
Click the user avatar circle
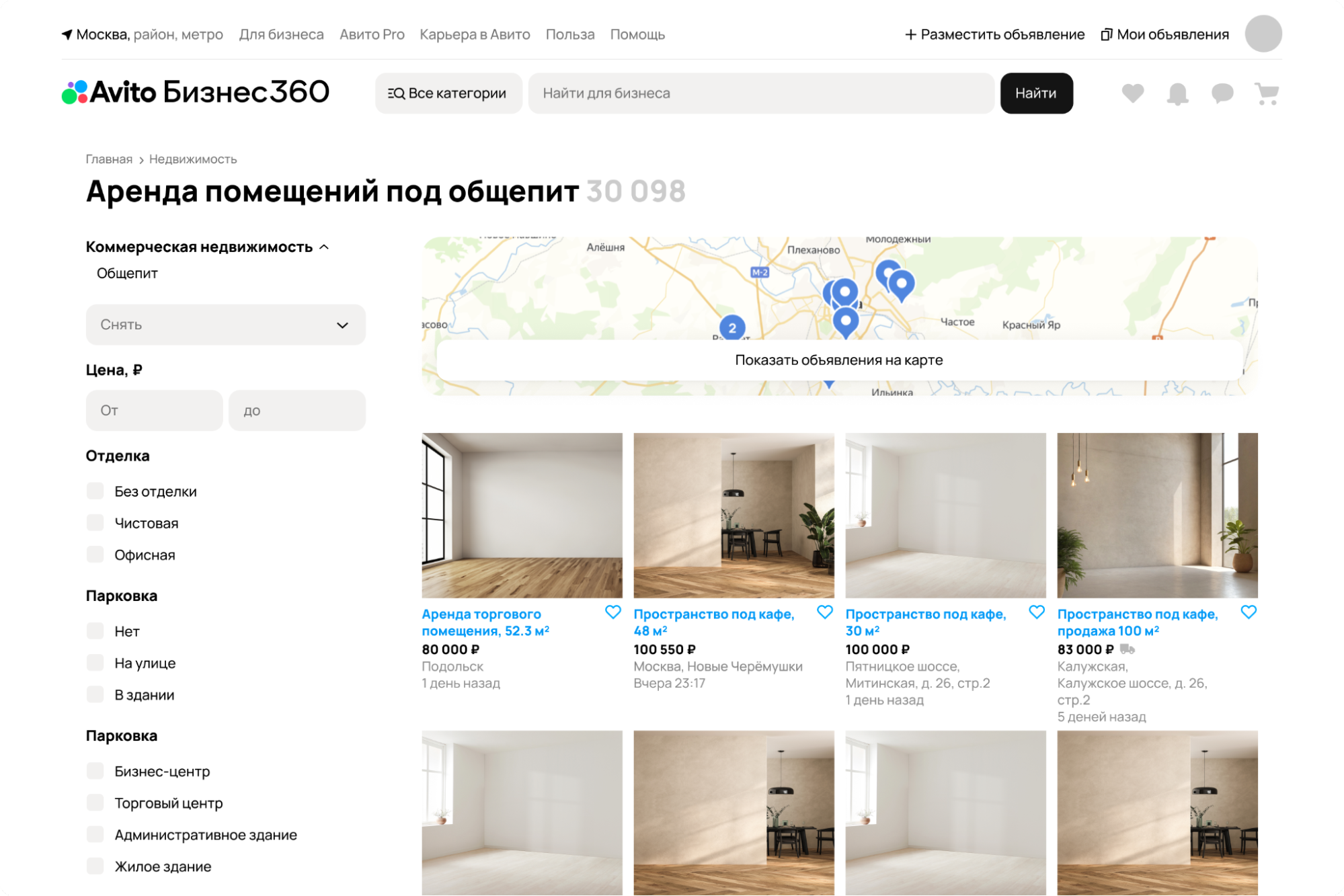1263,34
